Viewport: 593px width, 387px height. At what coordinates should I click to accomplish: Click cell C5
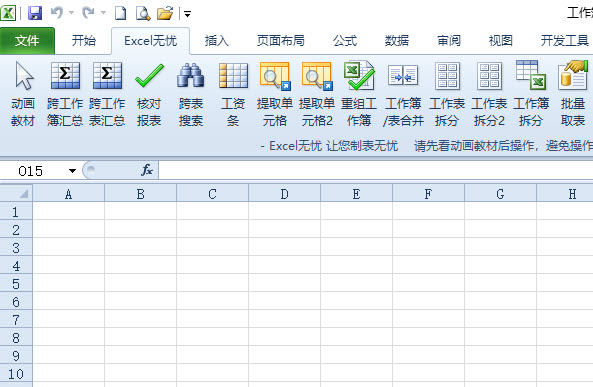click(x=213, y=284)
